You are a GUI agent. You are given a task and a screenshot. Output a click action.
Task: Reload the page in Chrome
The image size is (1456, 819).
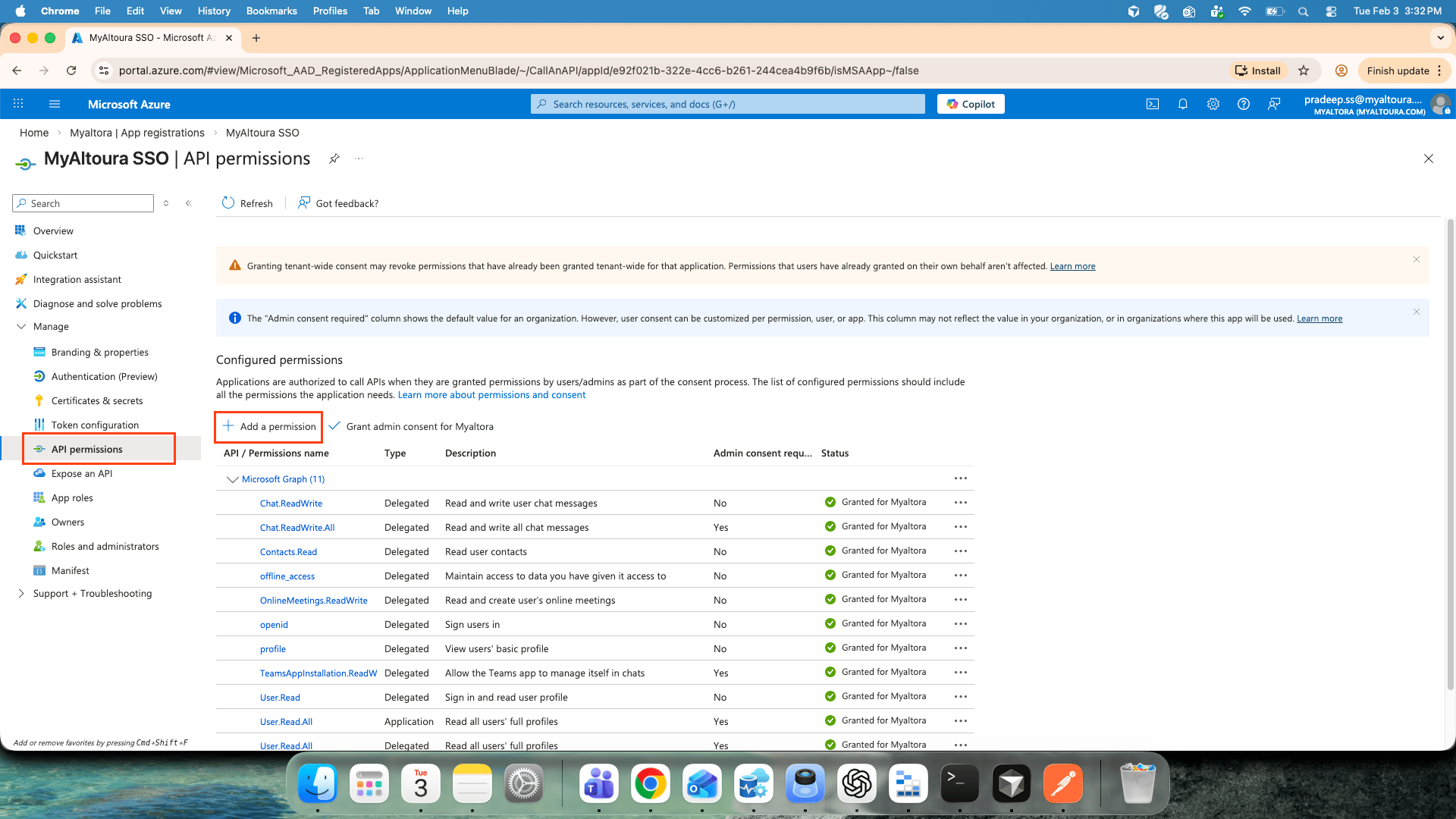pos(71,71)
